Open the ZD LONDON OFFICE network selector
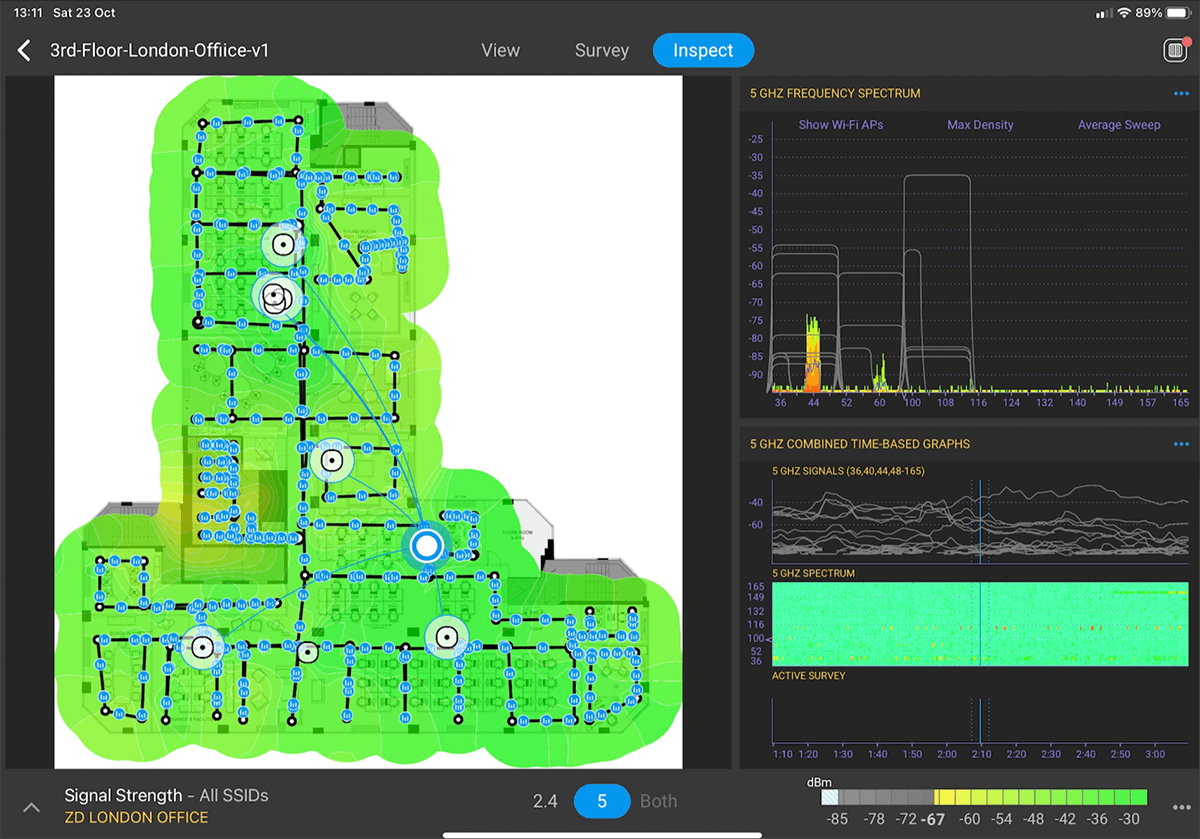The height and width of the screenshot is (839, 1200). (x=136, y=818)
